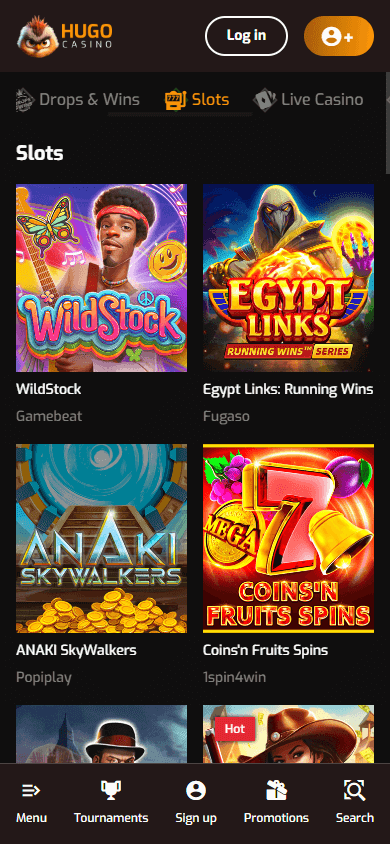Viewport: 390px width, 844px height.
Task: Click the ANAKI SkyWalkers title text
Action: pos(76,650)
